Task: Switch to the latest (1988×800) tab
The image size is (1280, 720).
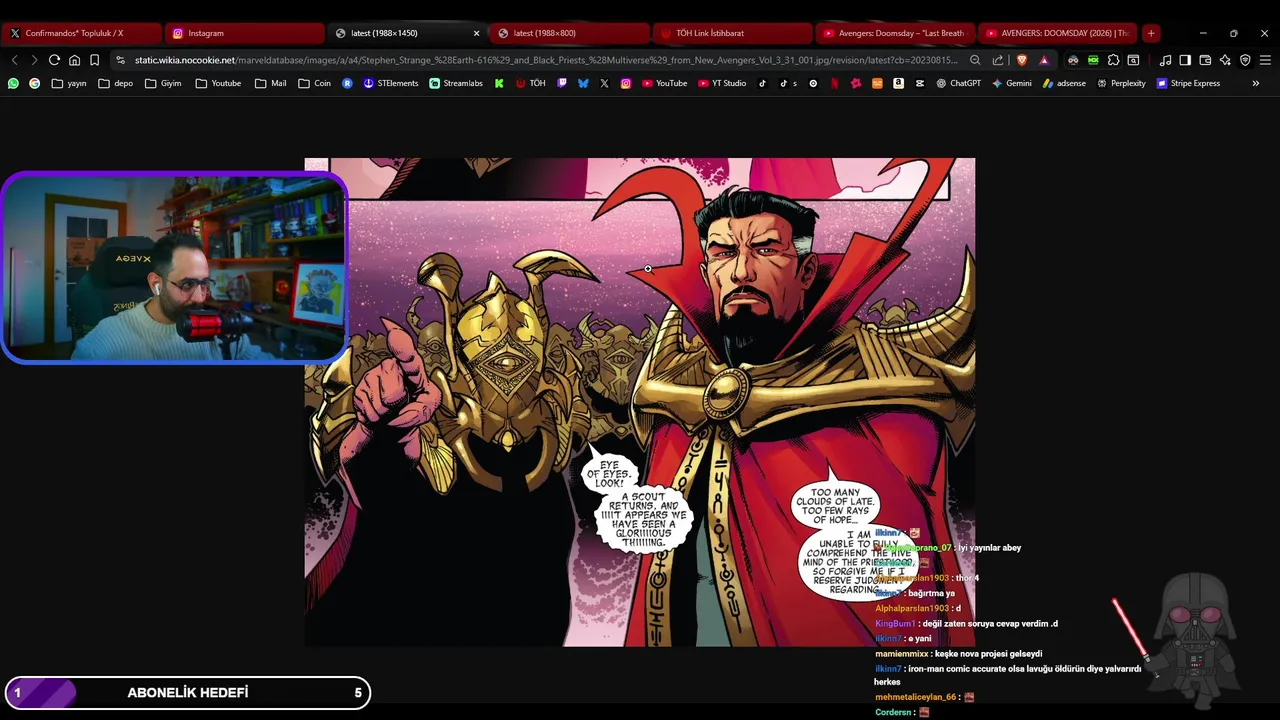Action: [571, 33]
